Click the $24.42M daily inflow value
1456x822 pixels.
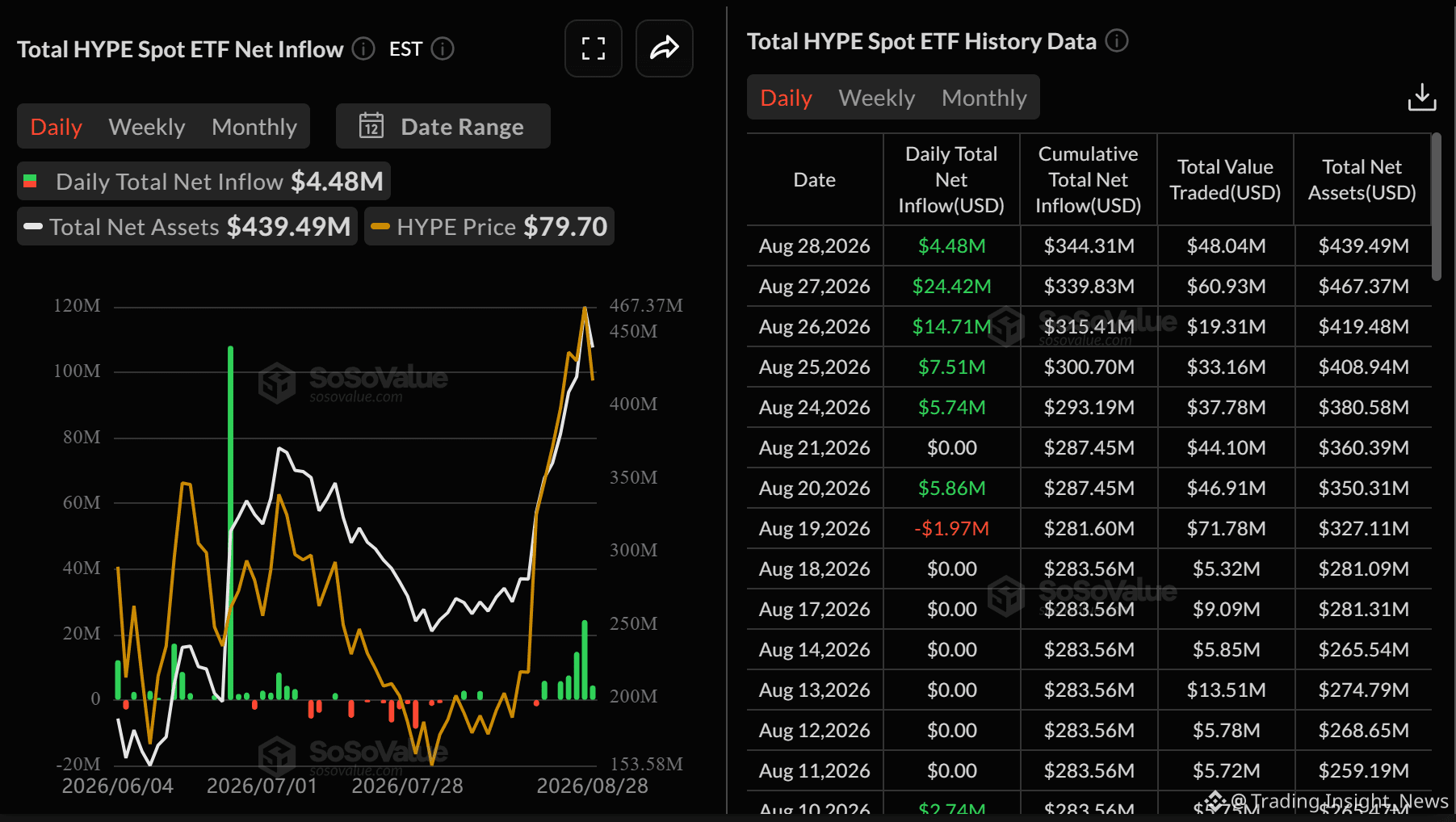tap(951, 286)
